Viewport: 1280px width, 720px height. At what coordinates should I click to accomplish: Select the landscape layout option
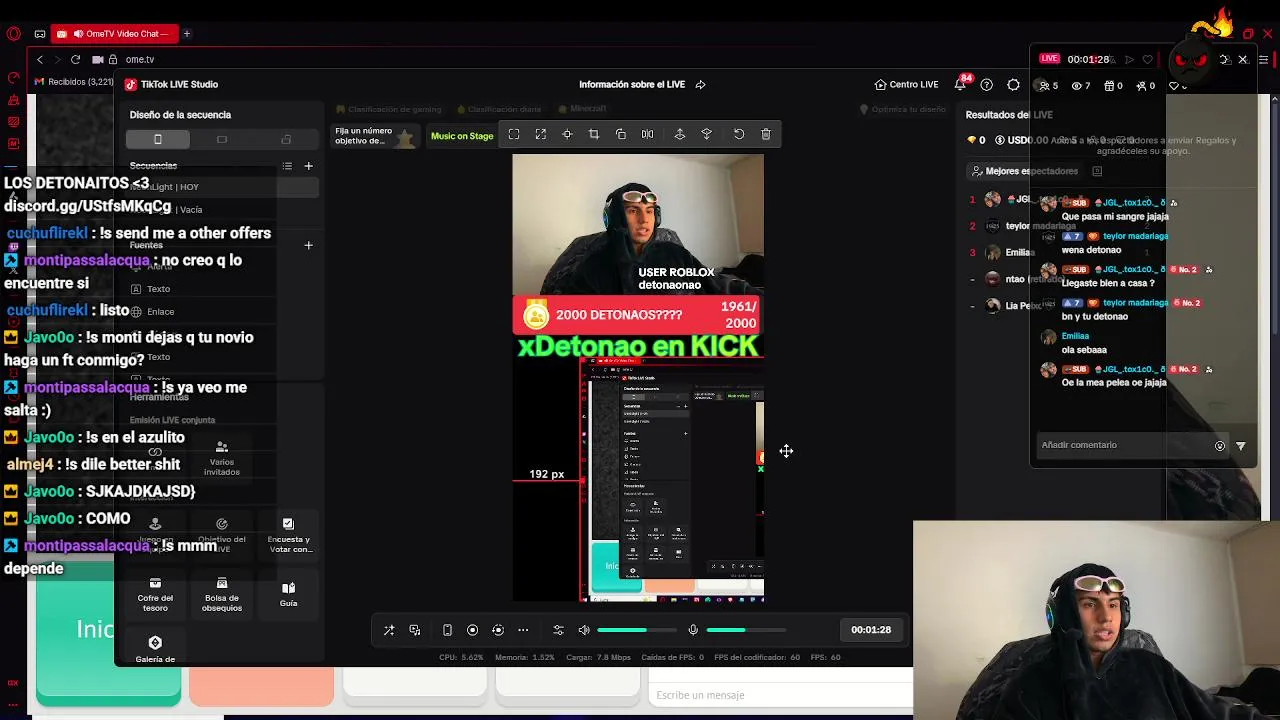[x=222, y=139]
